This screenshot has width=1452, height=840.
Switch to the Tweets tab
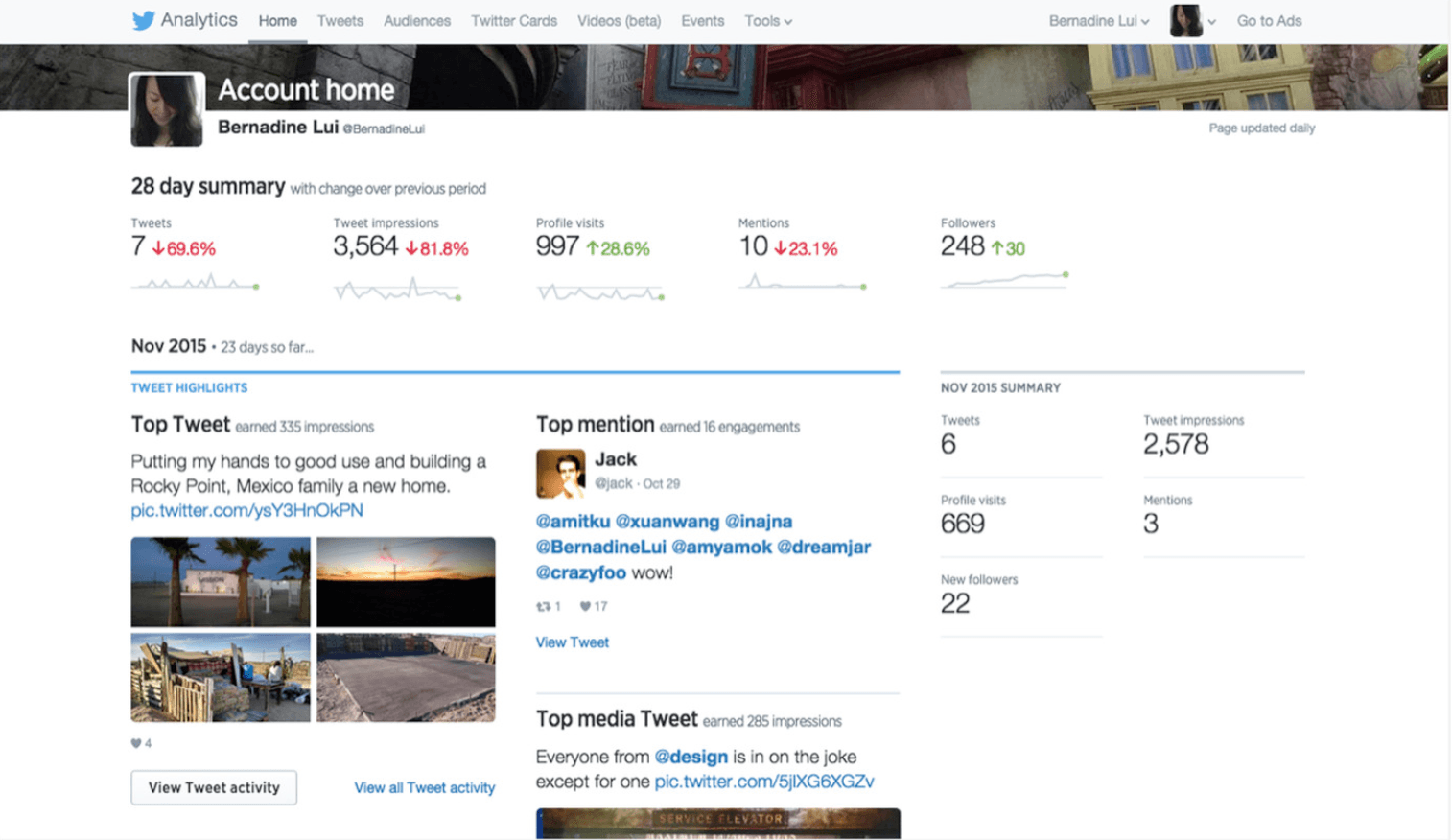click(x=340, y=20)
